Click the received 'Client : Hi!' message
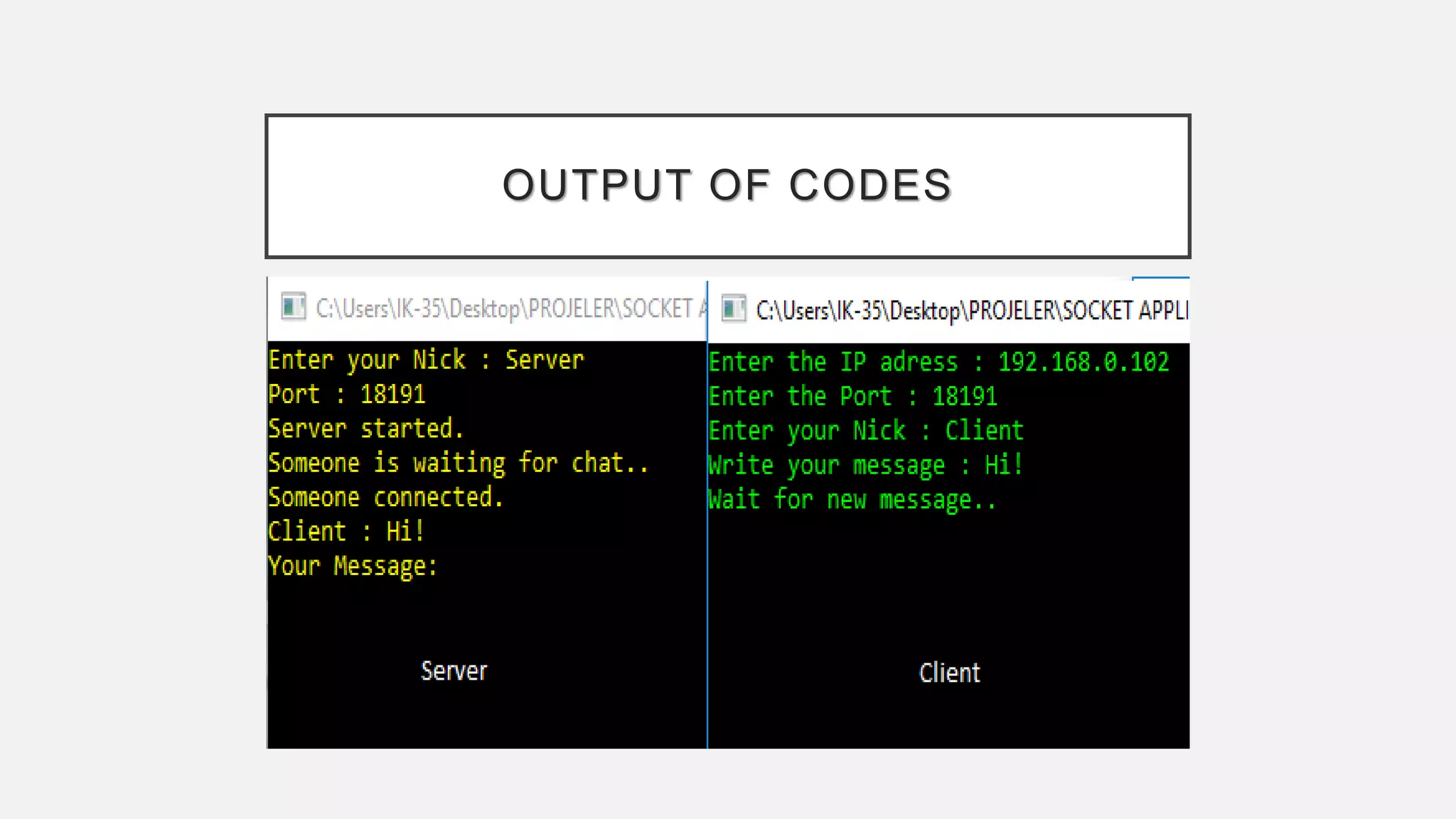The width and height of the screenshot is (1456, 819). 346,532
